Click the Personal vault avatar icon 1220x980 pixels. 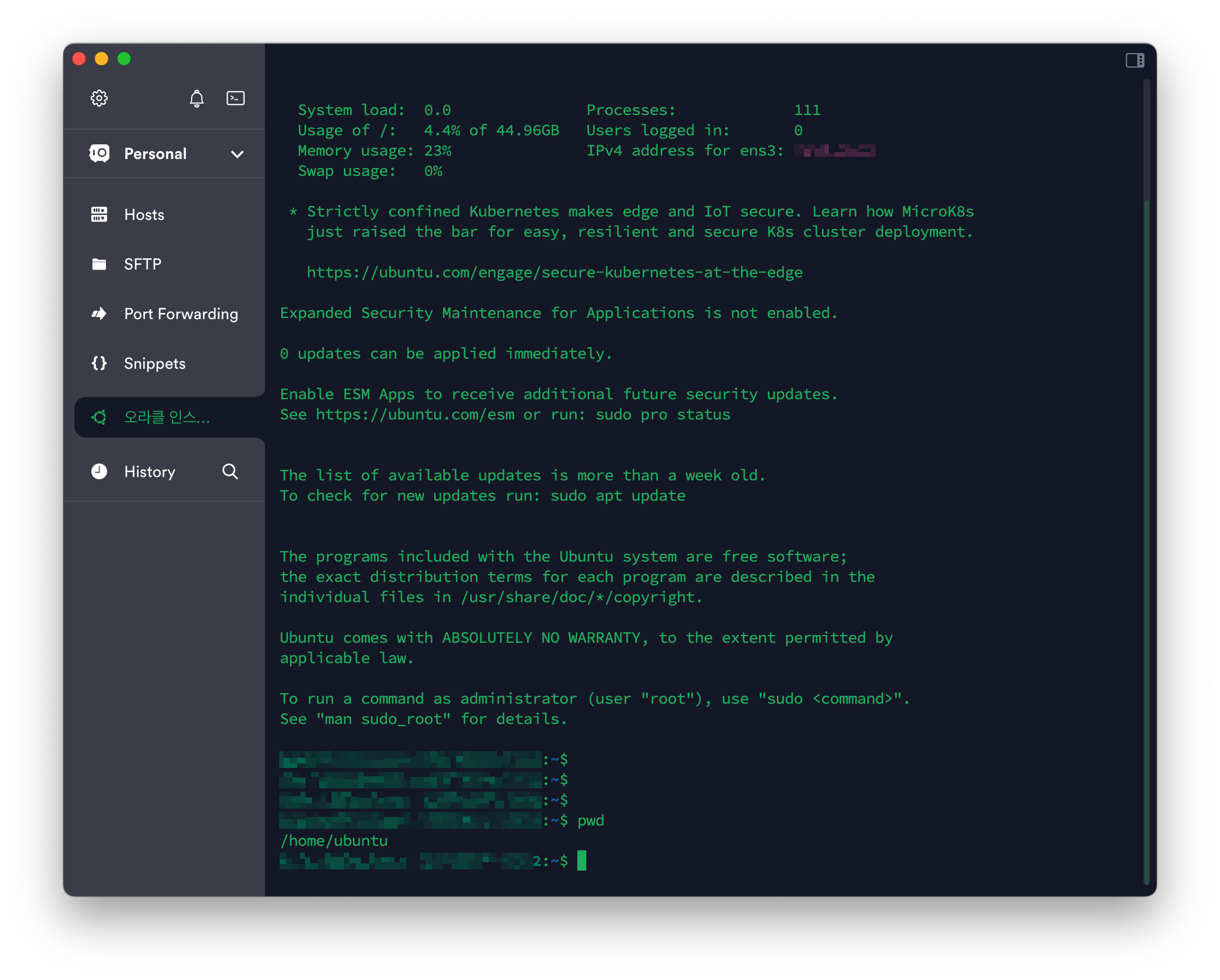pos(100,153)
